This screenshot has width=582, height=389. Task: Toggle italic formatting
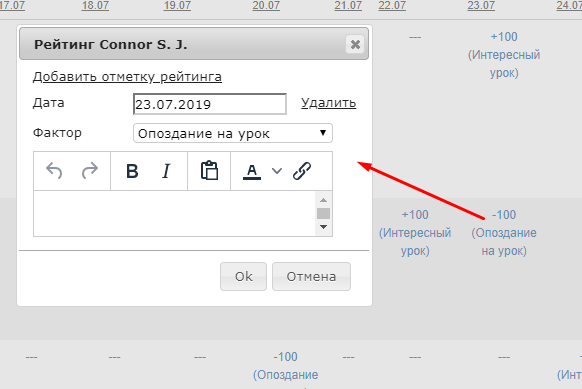166,171
